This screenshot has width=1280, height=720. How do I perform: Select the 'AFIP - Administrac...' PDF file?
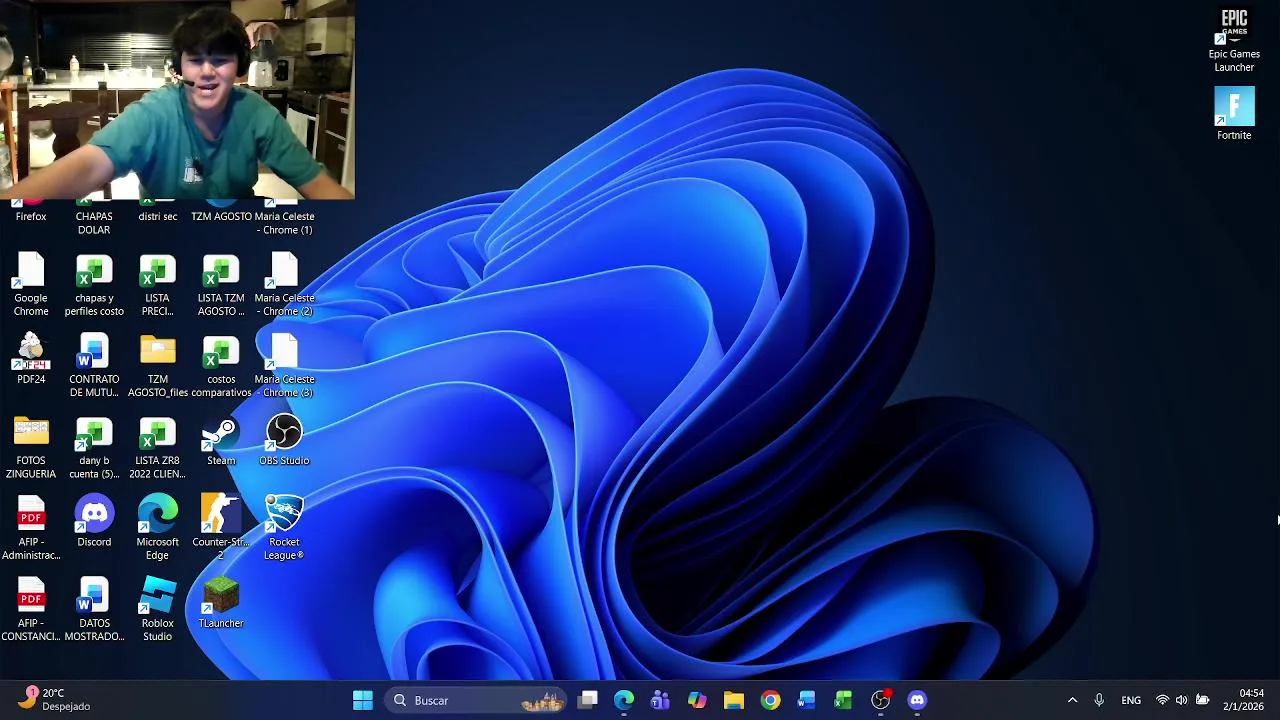point(31,529)
